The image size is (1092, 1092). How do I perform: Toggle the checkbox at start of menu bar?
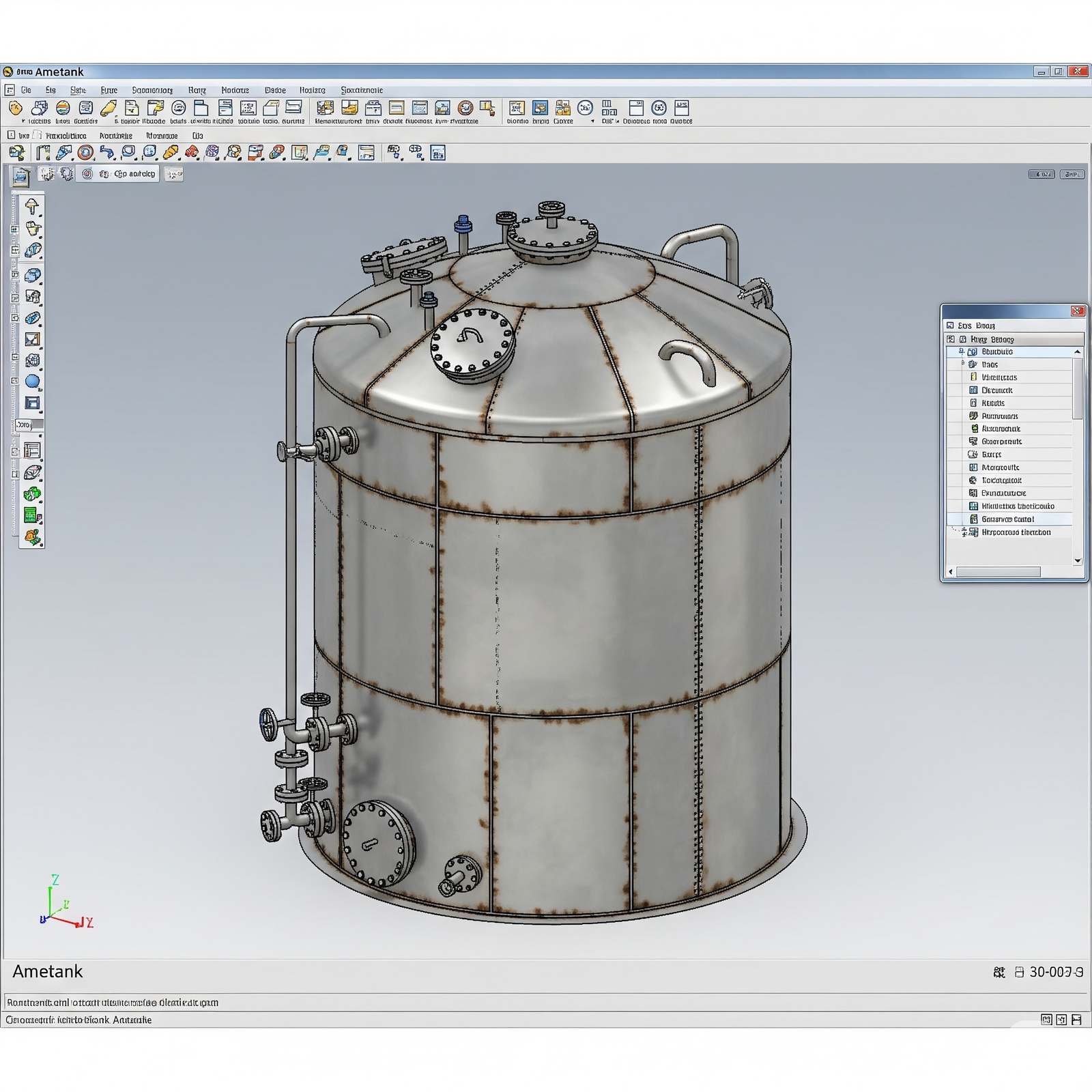[10, 90]
